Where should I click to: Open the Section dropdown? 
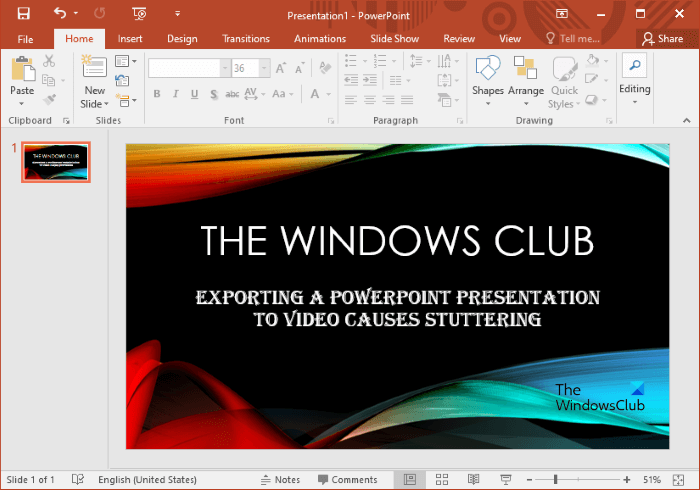125,100
